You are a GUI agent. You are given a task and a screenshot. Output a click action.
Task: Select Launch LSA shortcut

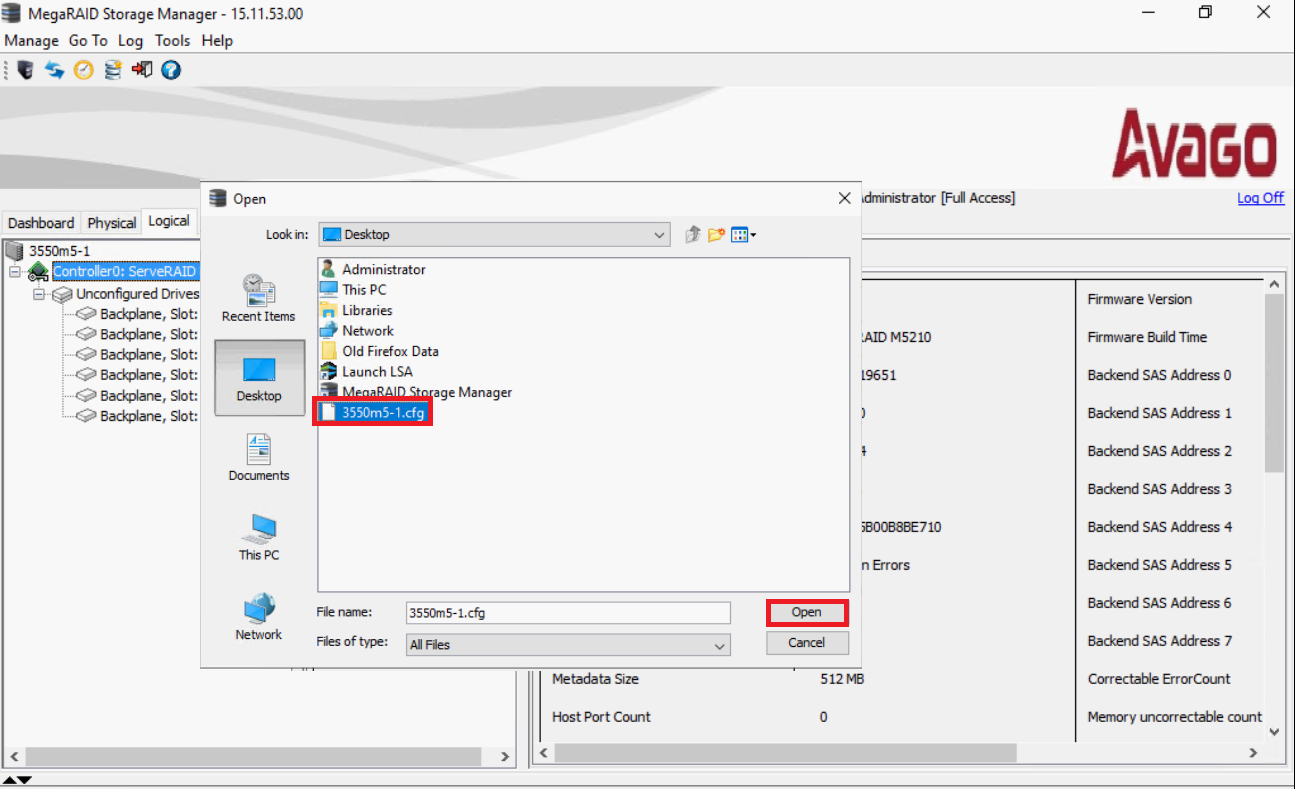coord(367,371)
